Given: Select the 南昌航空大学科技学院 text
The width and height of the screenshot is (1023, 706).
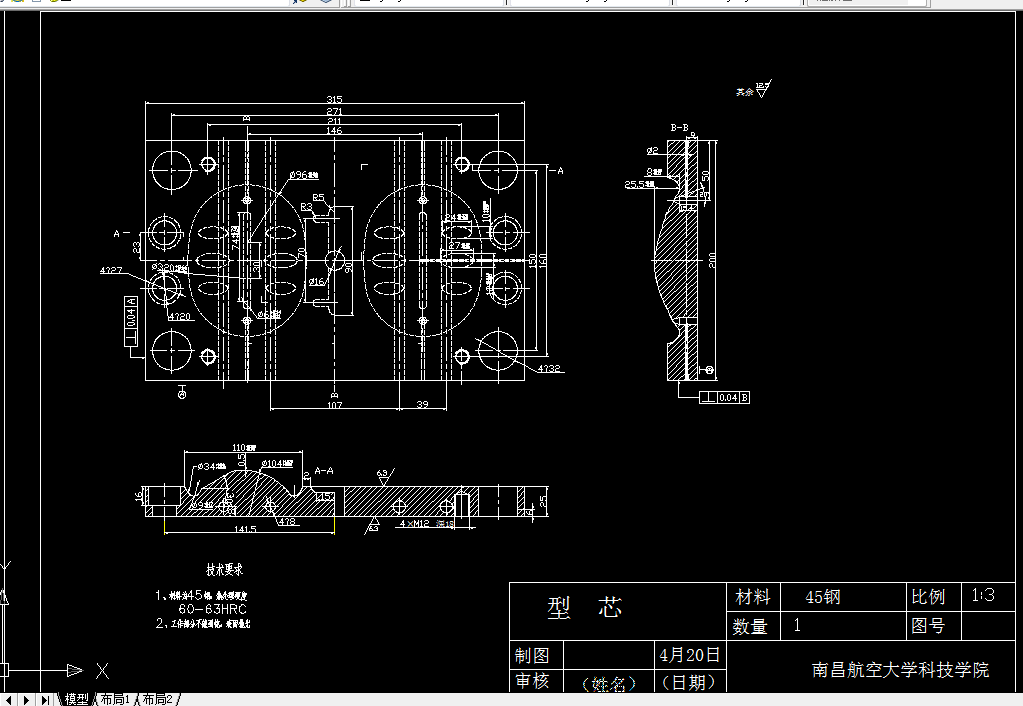Looking at the screenshot, I should click(900, 670).
